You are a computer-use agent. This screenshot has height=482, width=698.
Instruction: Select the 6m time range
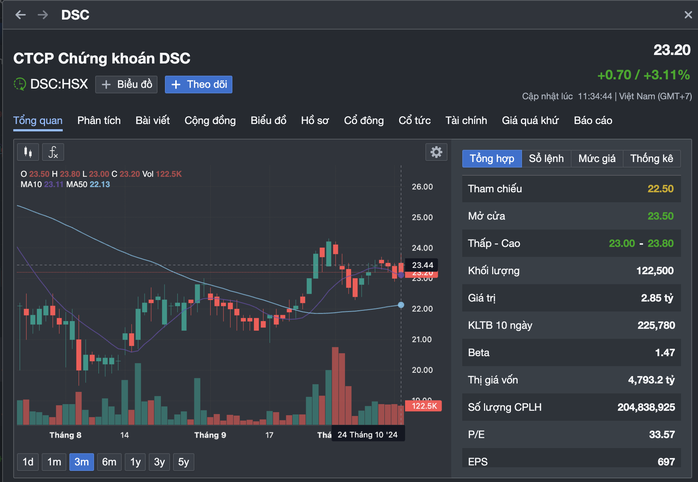tap(109, 462)
